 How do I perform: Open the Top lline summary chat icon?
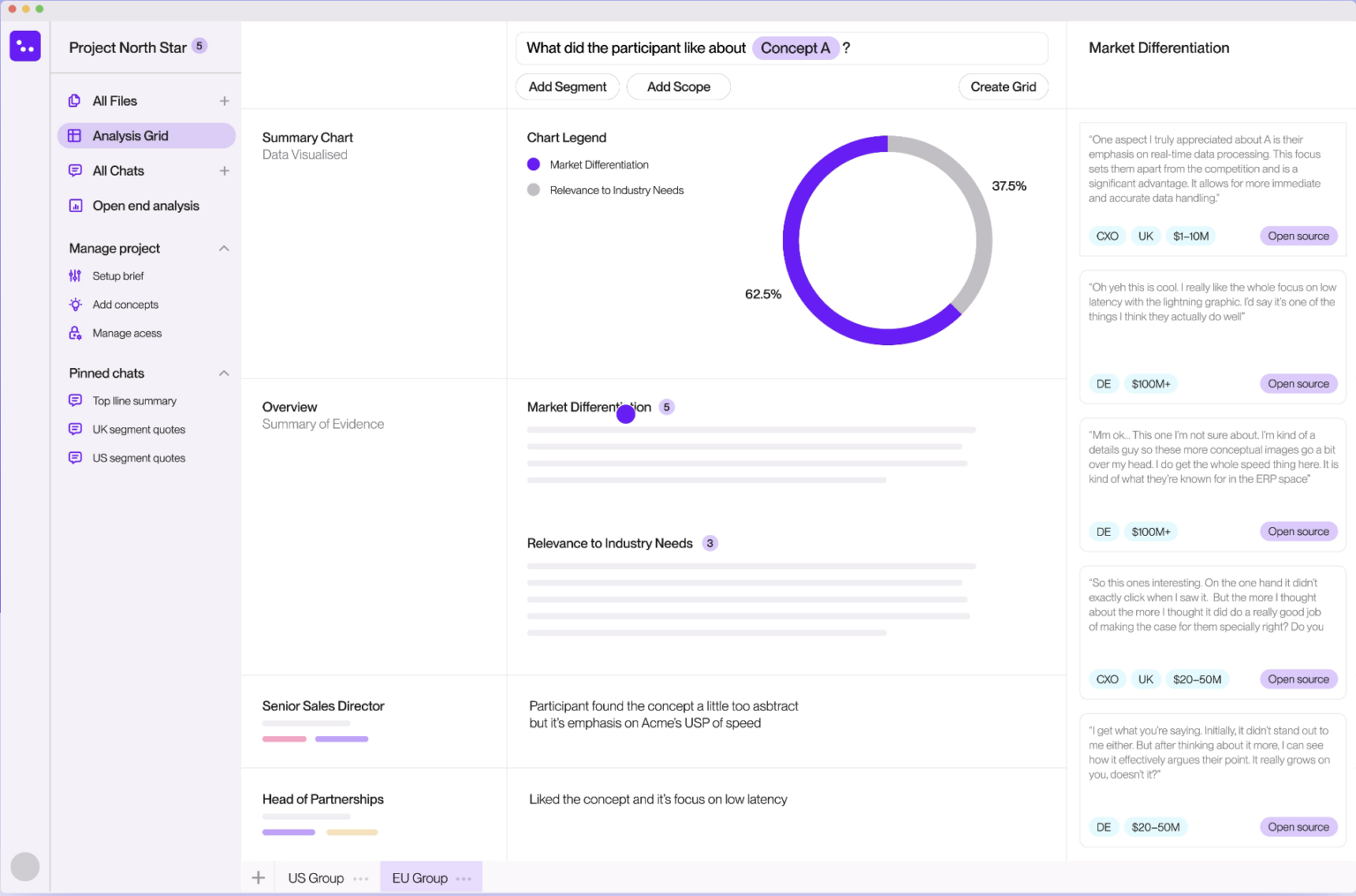tap(75, 400)
